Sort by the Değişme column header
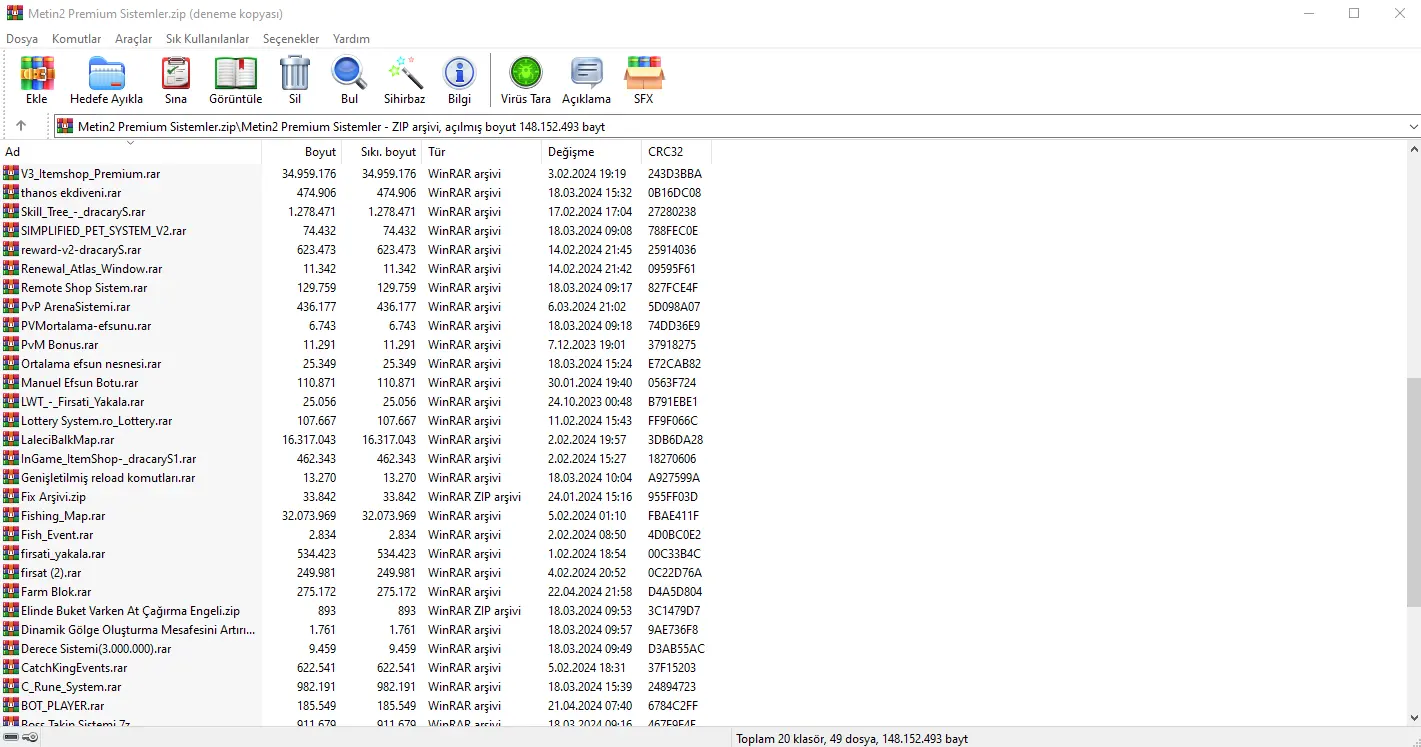Image resolution: width=1421 pixels, height=747 pixels. coord(591,152)
